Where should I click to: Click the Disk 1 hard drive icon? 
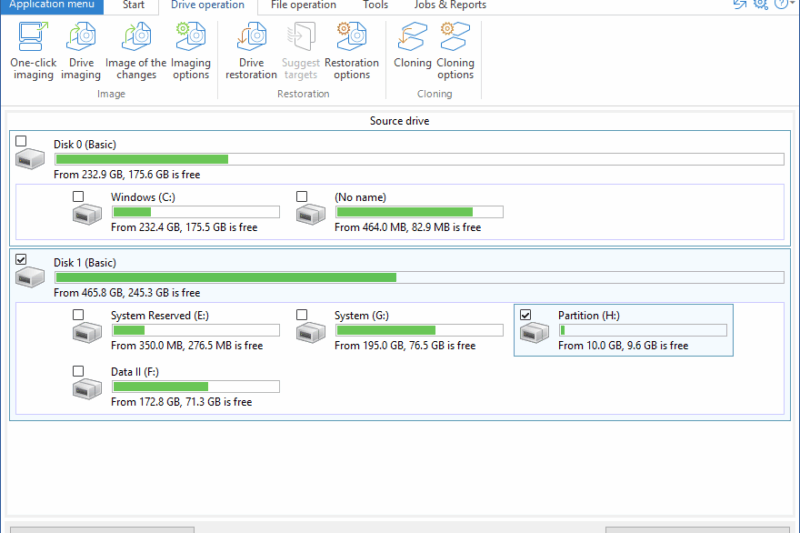pos(30,277)
